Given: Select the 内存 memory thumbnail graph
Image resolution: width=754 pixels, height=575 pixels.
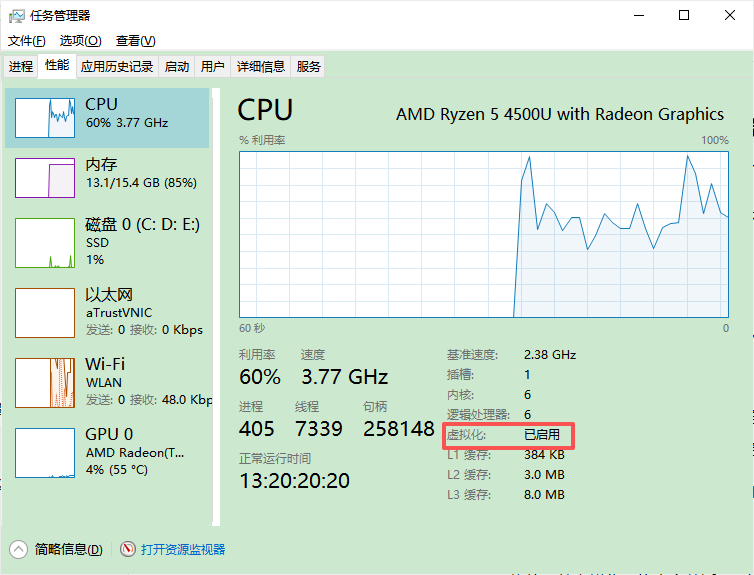Looking at the screenshot, I should point(45,178).
